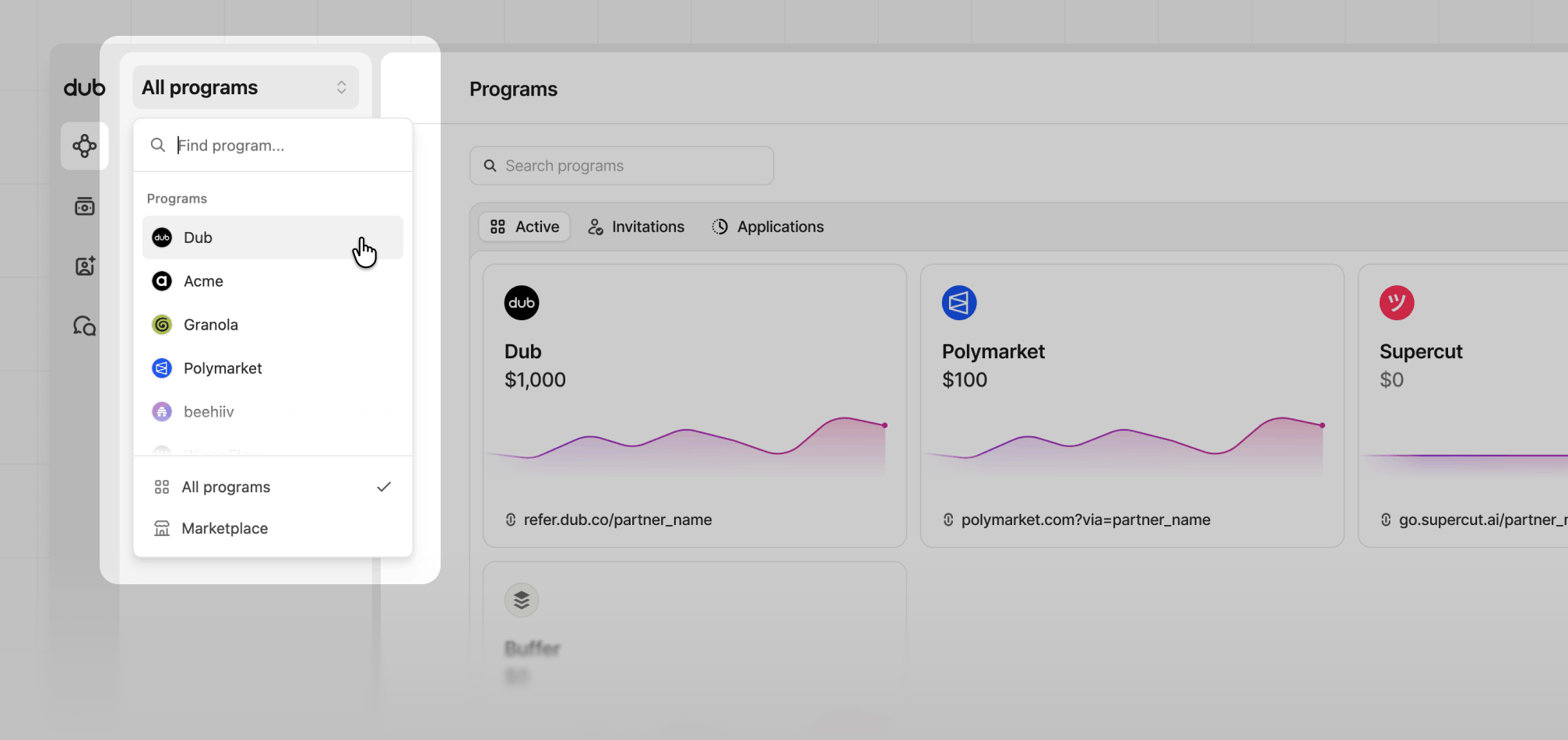Open the partner profile icon in sidebar
This screenshot has height=740, width=1568.
pos(84,266)
